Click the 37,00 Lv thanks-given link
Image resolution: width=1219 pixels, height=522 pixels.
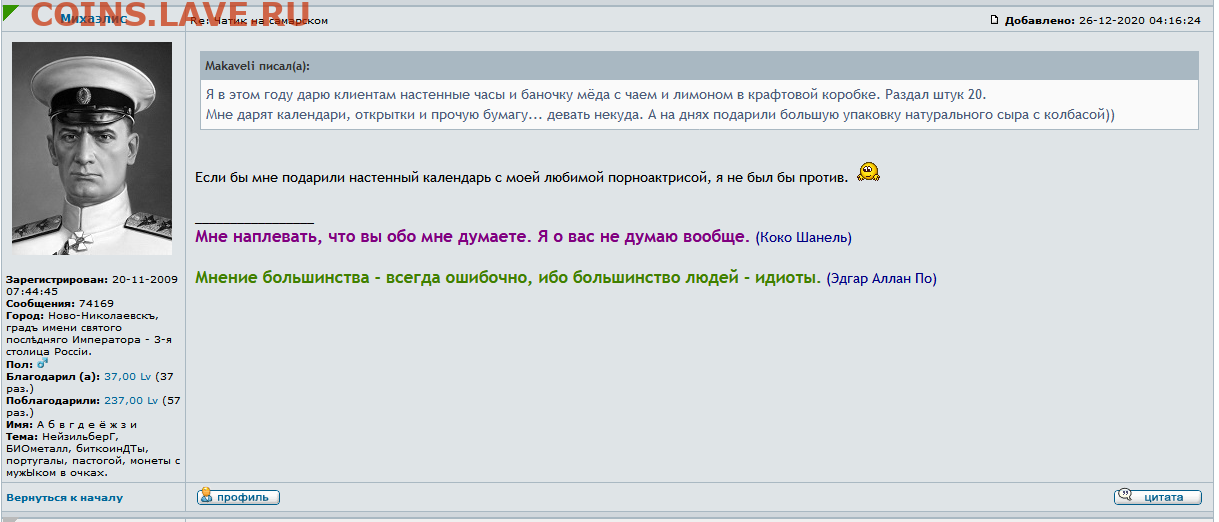[x=127, y=376]
